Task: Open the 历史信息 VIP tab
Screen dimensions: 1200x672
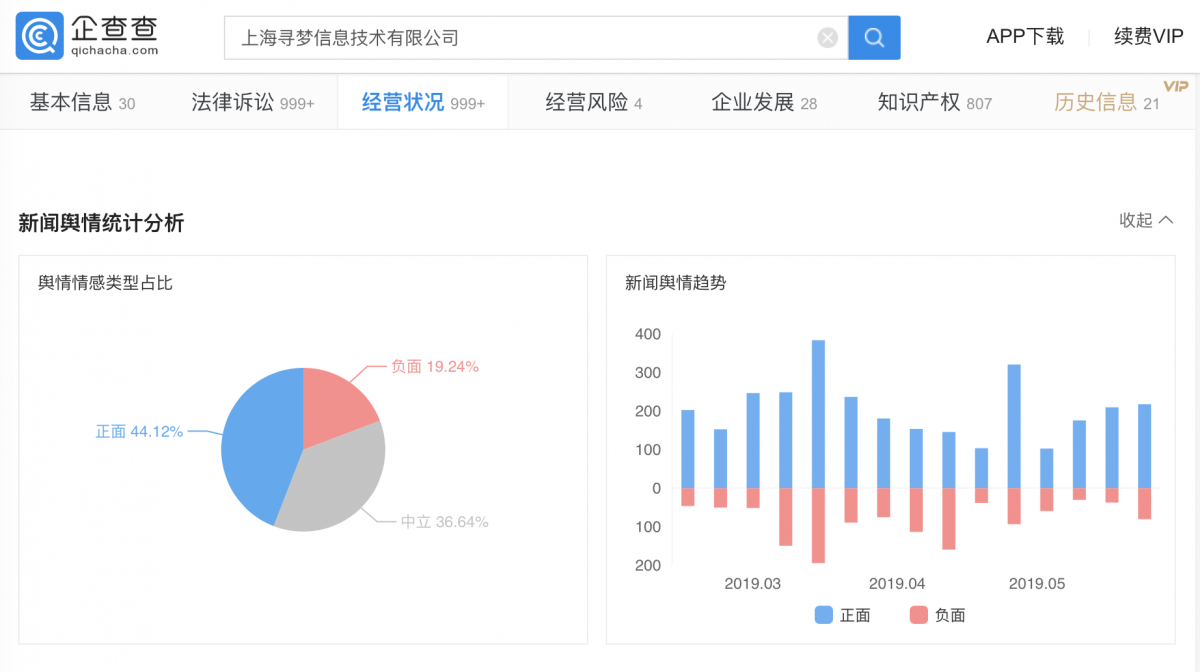Action: (1107, 102)
